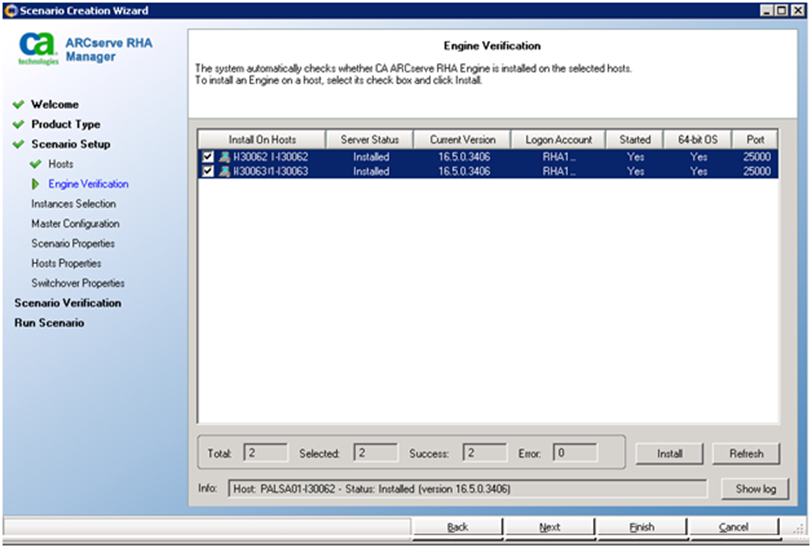
Task: Click the green checkmark beside Welcome
Action: pyautogui.click(x=19, y=104)
